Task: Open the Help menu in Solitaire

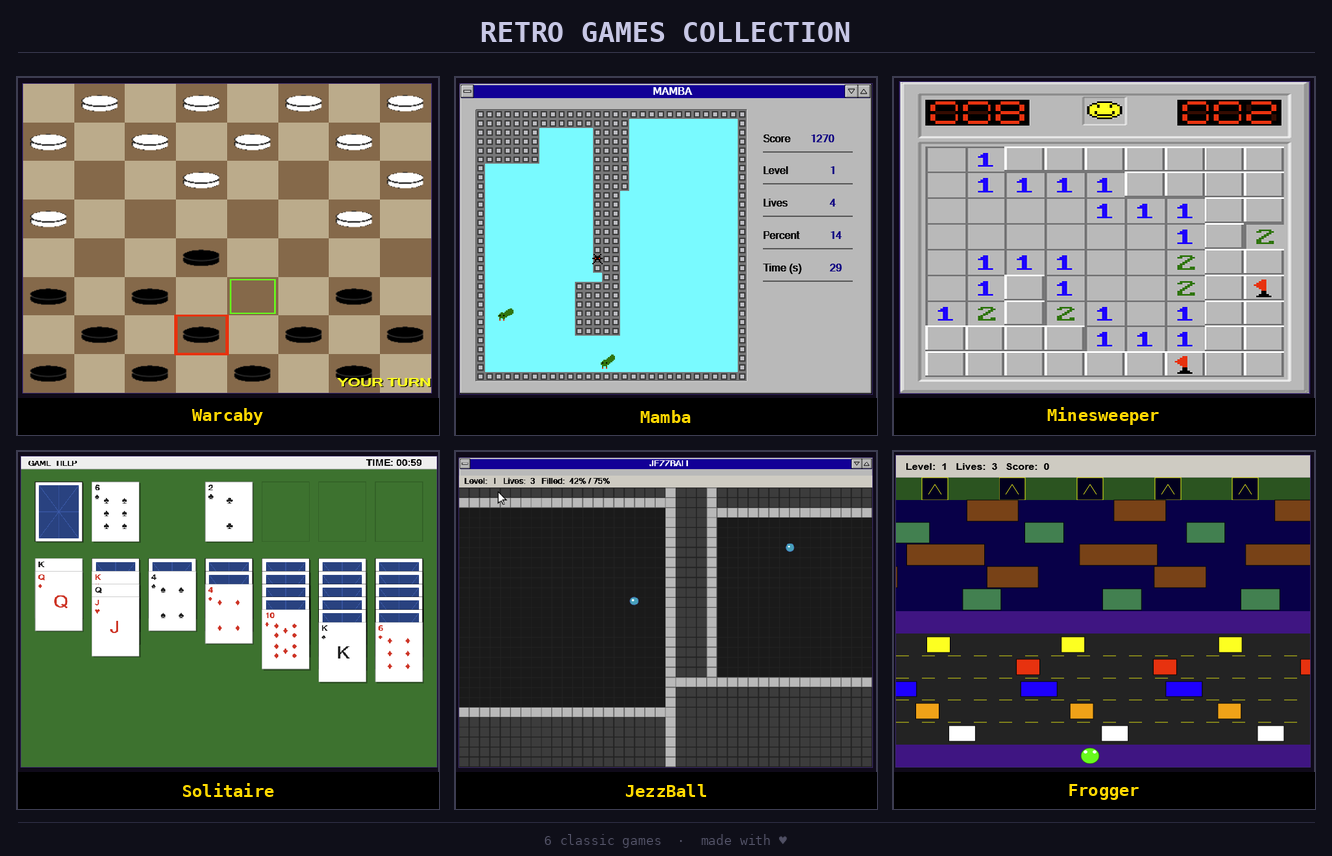Action: [66, 463]
